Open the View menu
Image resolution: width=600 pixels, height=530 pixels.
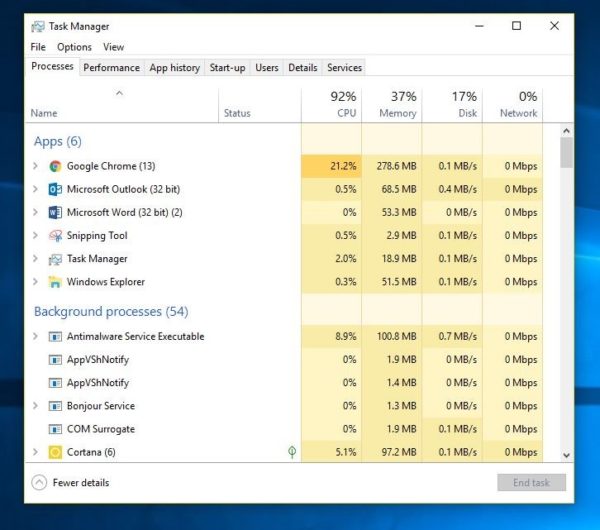coord(113,47)
